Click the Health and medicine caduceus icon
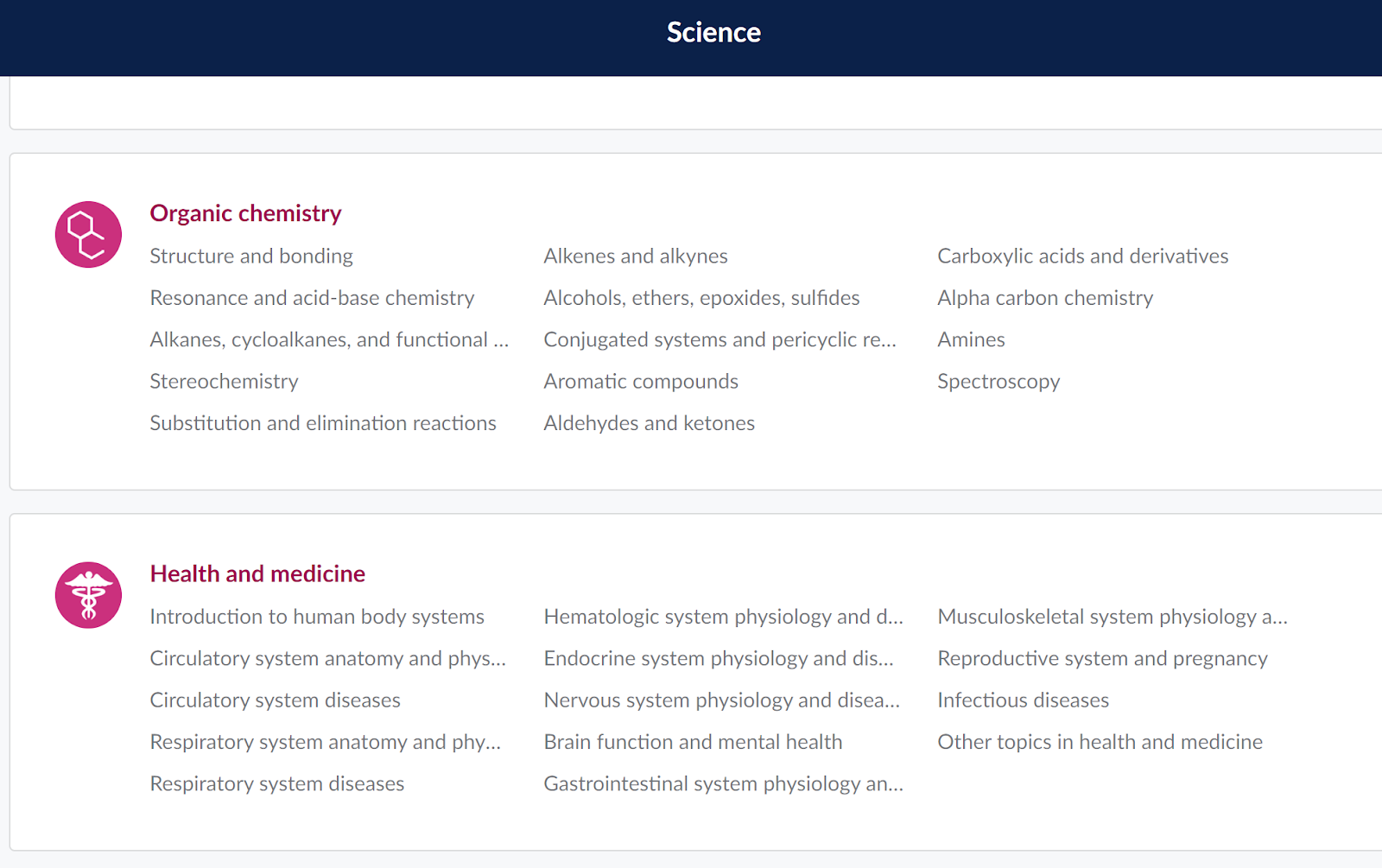 [x=88, y=595]
